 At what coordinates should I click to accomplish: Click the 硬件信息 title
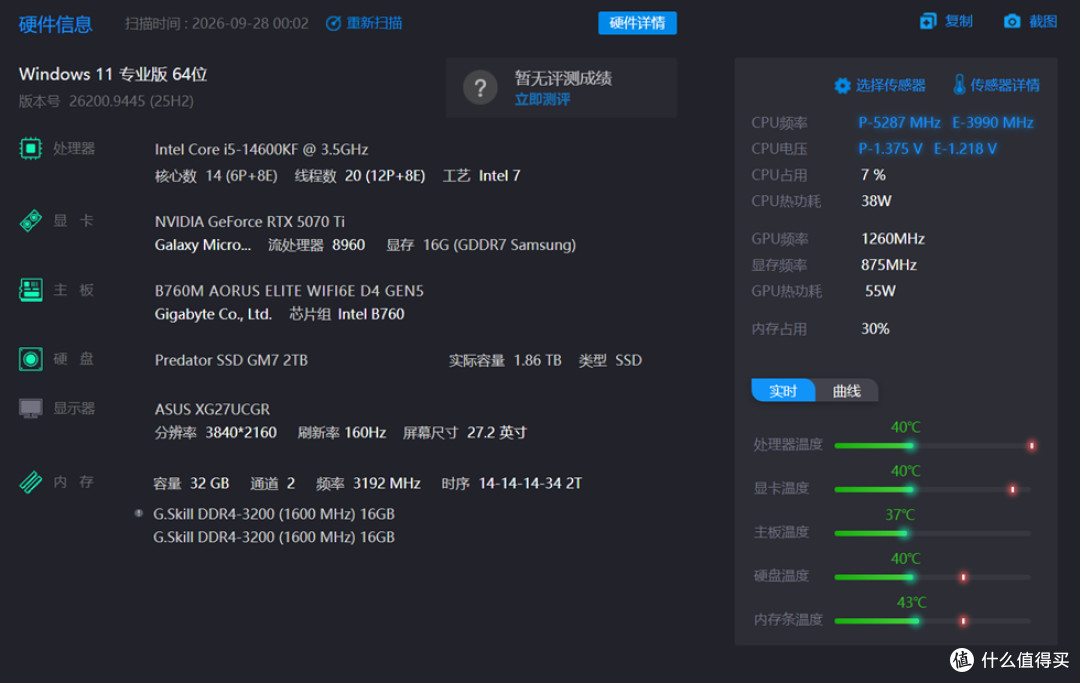(55, 25)
